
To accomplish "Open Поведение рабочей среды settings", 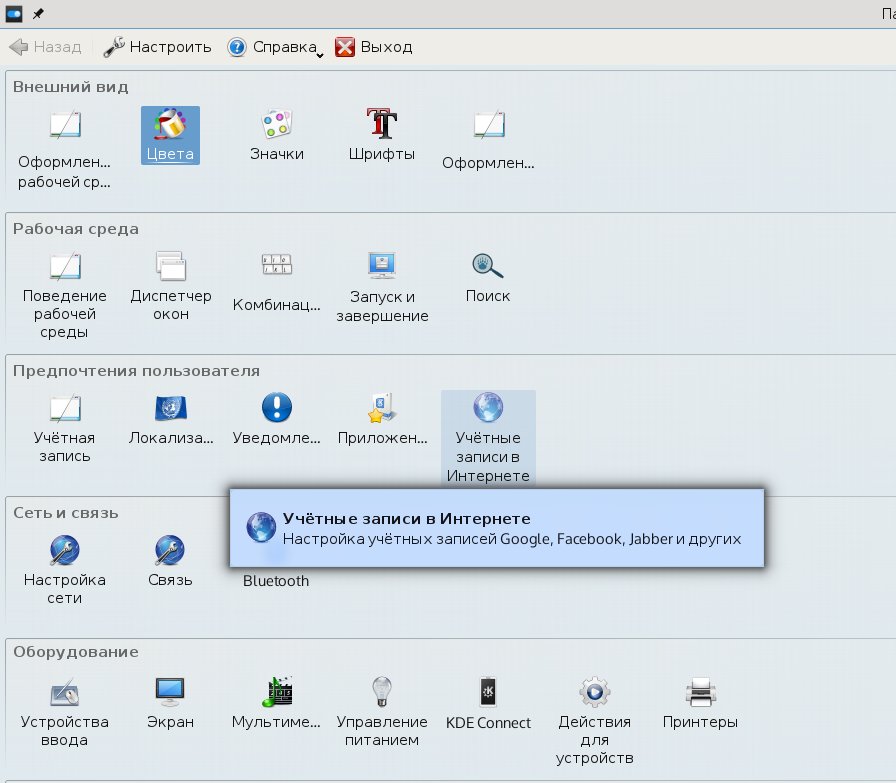I will (x=65, y=295).
